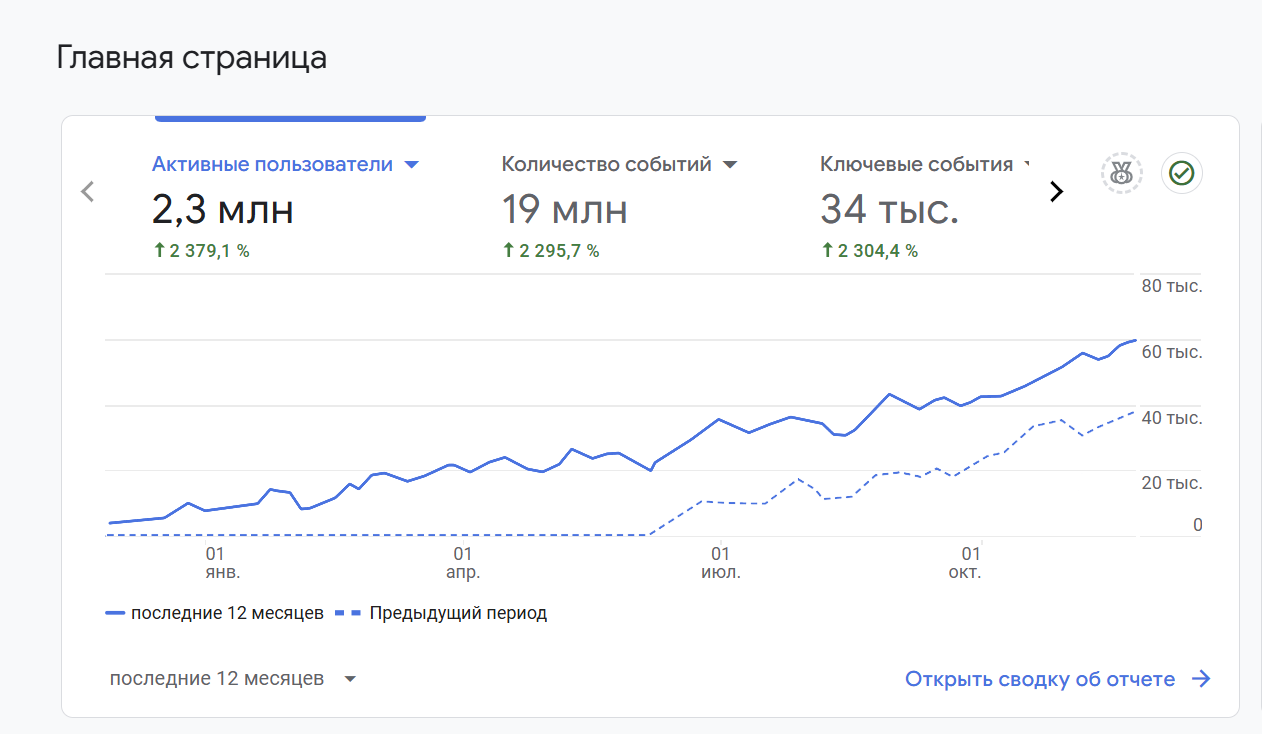Expand the Количество событий metric dropdown

(730, 165)
